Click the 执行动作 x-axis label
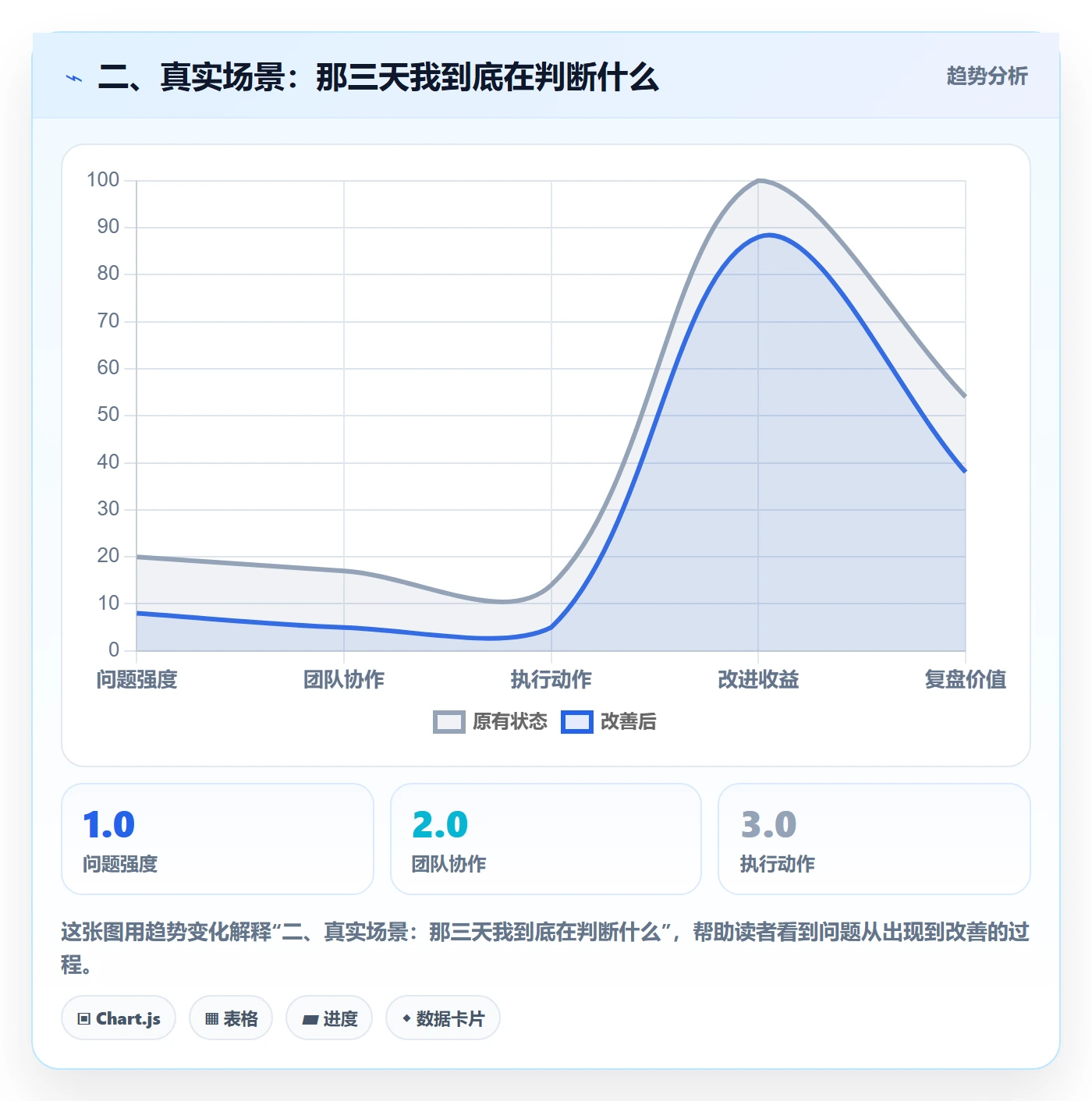This screenshot has width=1092, height=1101. tap(551, 680)
